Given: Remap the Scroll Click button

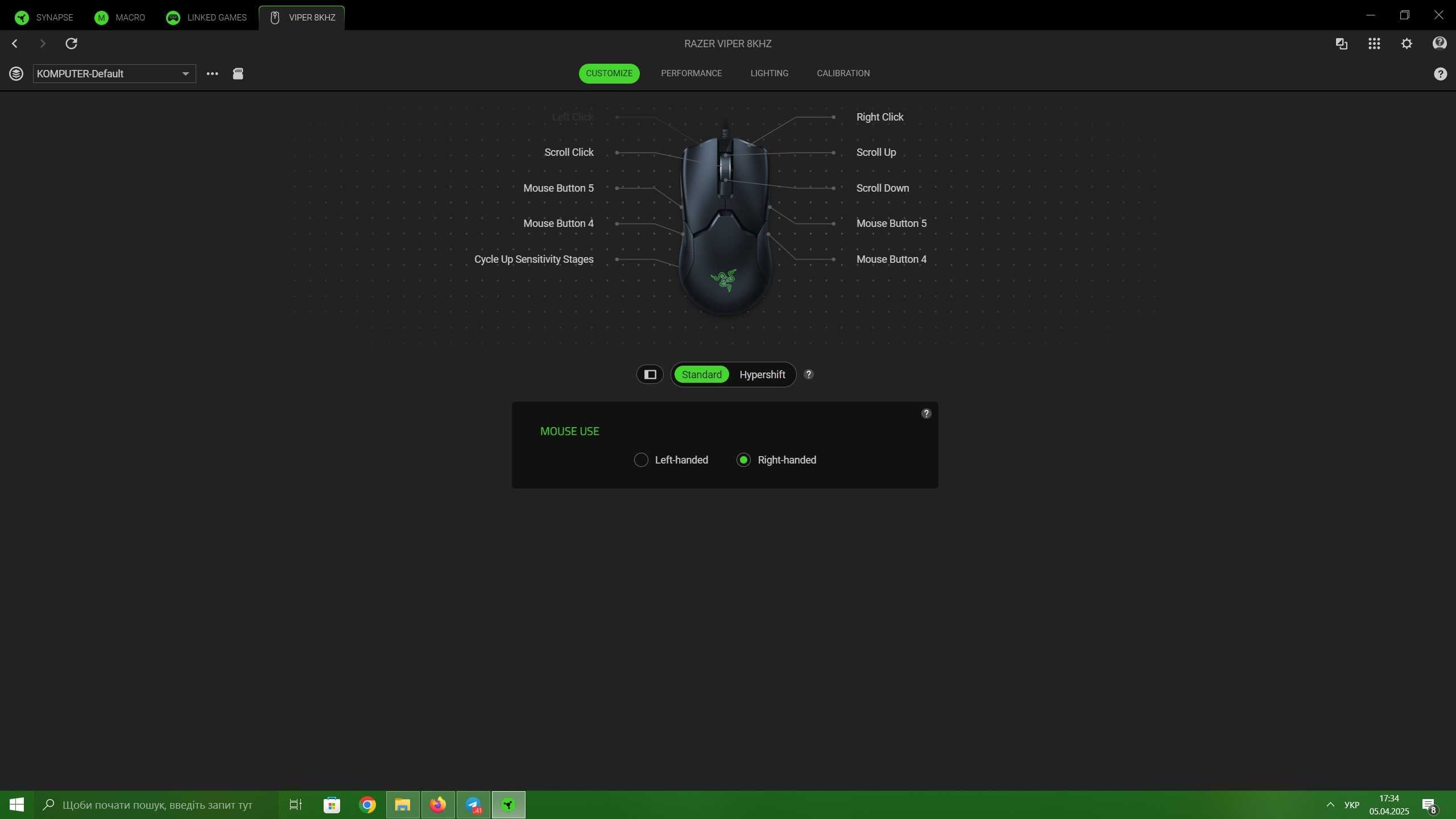Looking at the screenshot, I should pyautogui.click(x=569, y=152).
